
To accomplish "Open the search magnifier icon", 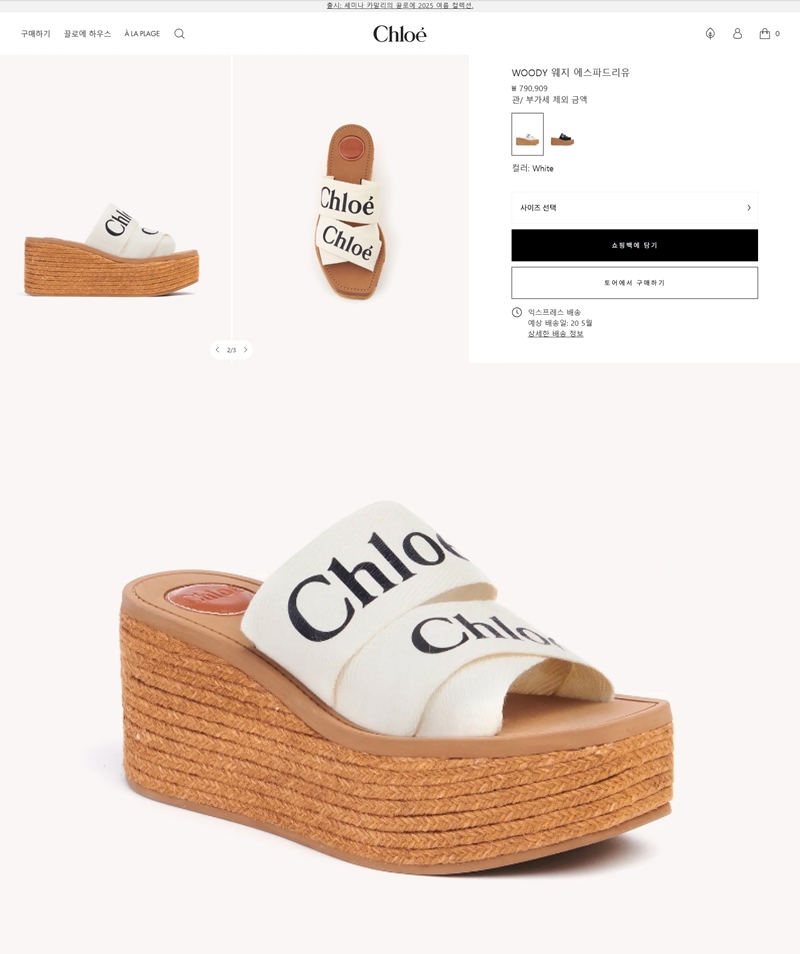I will tap(179, 33).
